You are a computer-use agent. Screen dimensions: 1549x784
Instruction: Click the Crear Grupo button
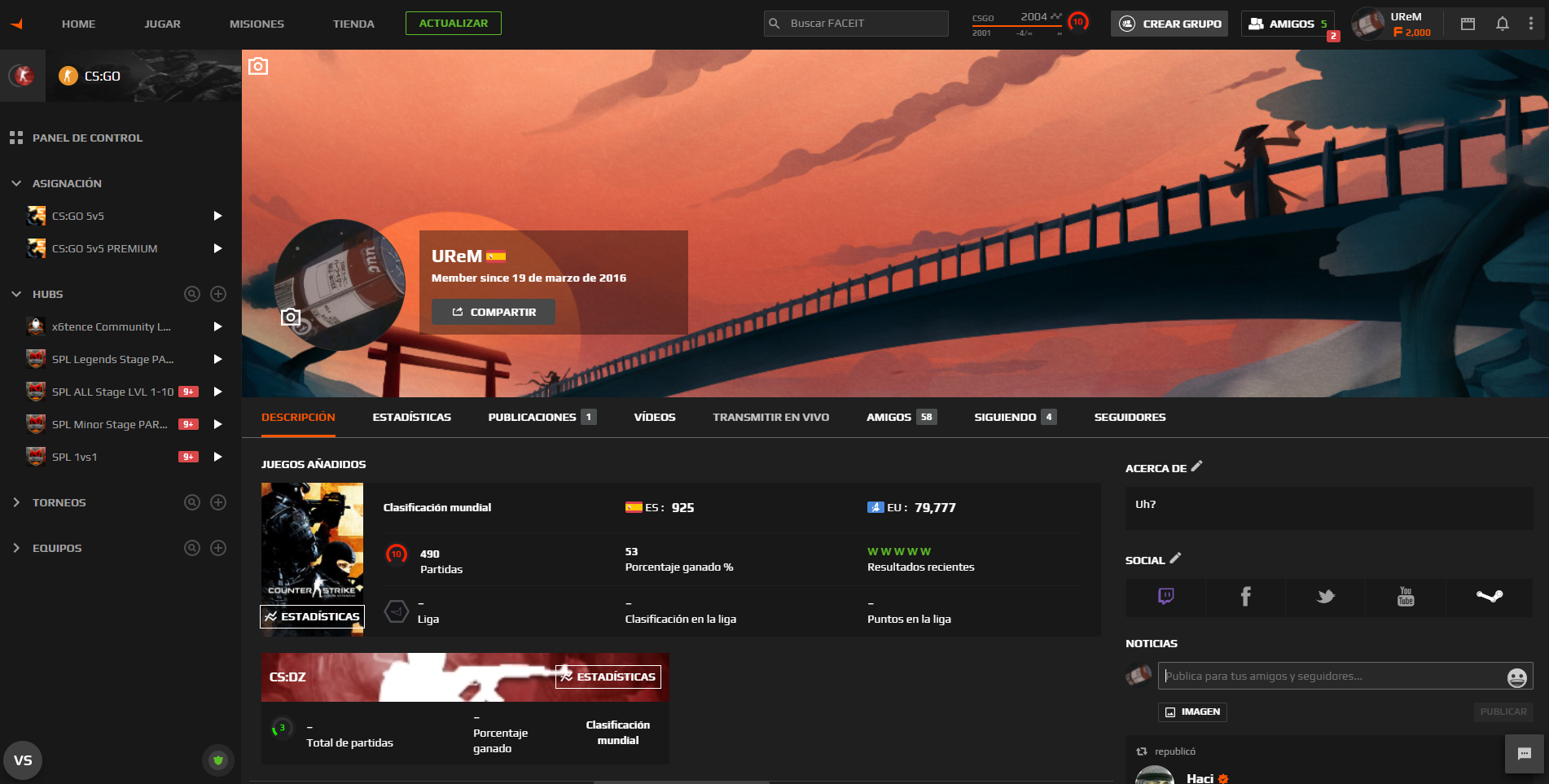(1169, 24)
